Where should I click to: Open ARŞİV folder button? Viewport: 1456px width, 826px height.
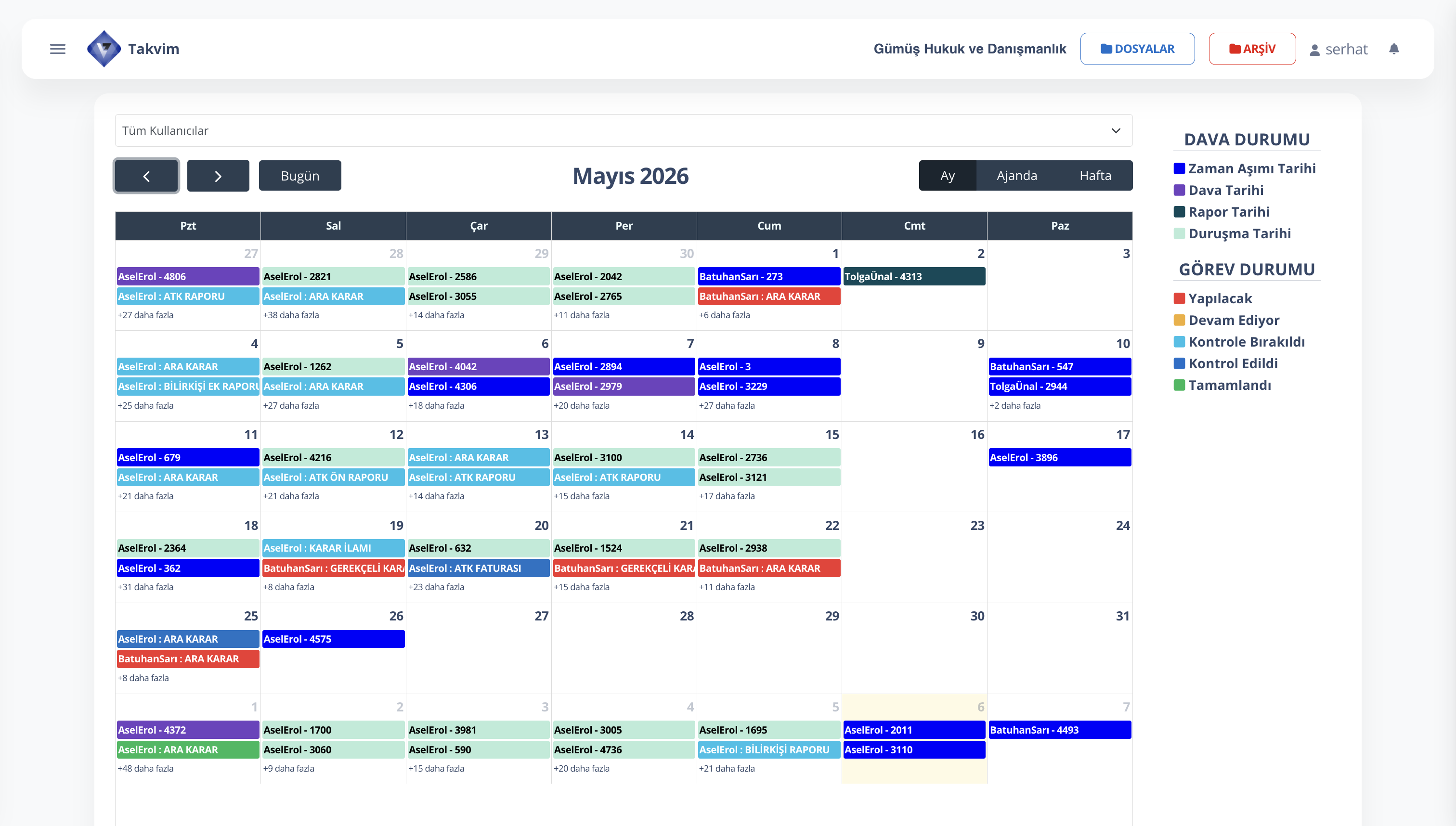[x=1252, y=49]
